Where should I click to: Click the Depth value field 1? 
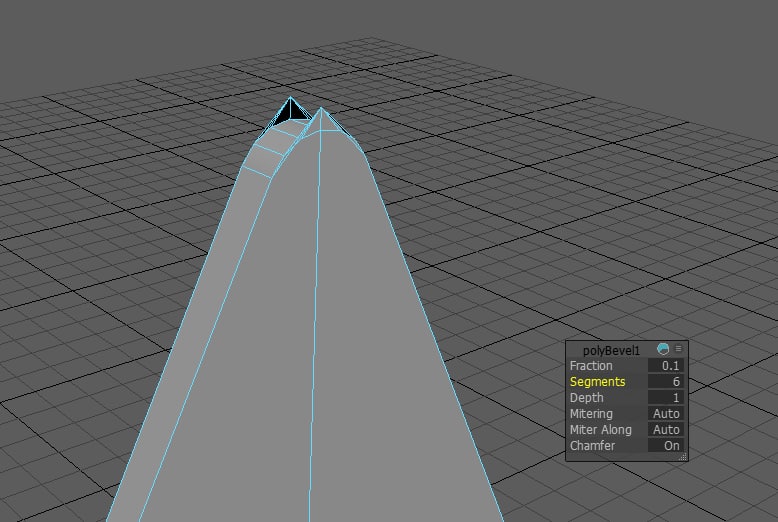pos(666,397)
